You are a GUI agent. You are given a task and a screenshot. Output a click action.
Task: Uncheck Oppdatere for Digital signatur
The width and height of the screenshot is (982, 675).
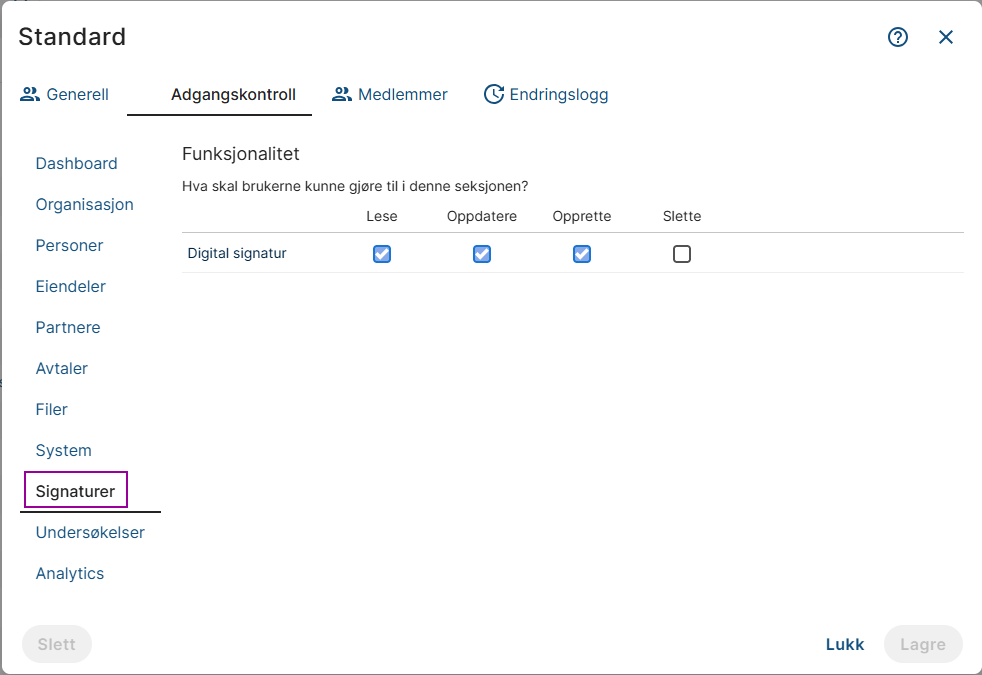(482, 254)
